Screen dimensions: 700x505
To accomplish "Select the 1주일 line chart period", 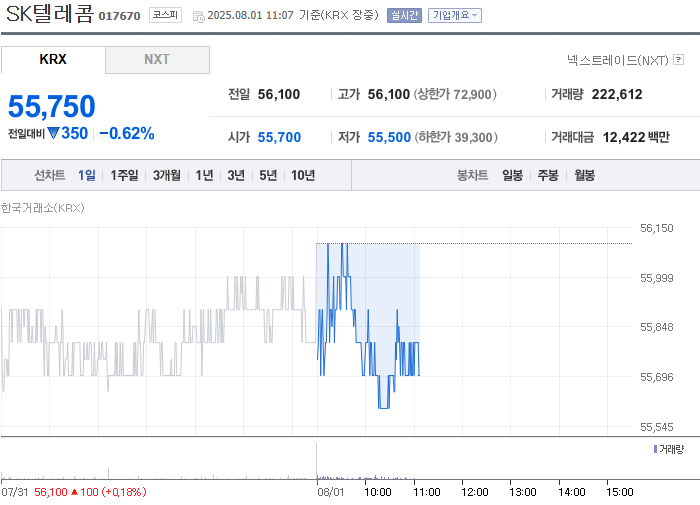I will pos(124,175).
